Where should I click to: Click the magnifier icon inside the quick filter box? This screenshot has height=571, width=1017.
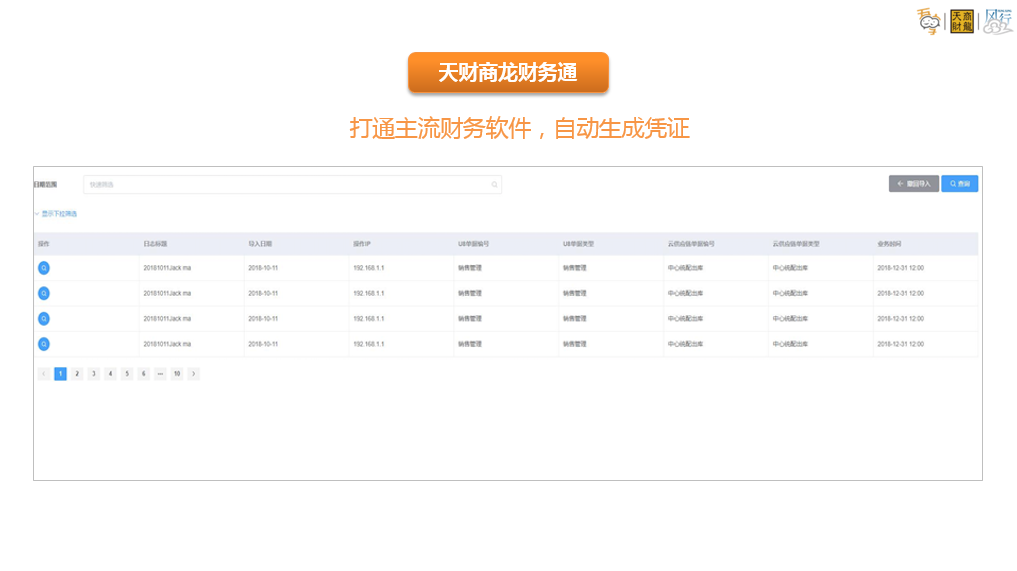494,185
